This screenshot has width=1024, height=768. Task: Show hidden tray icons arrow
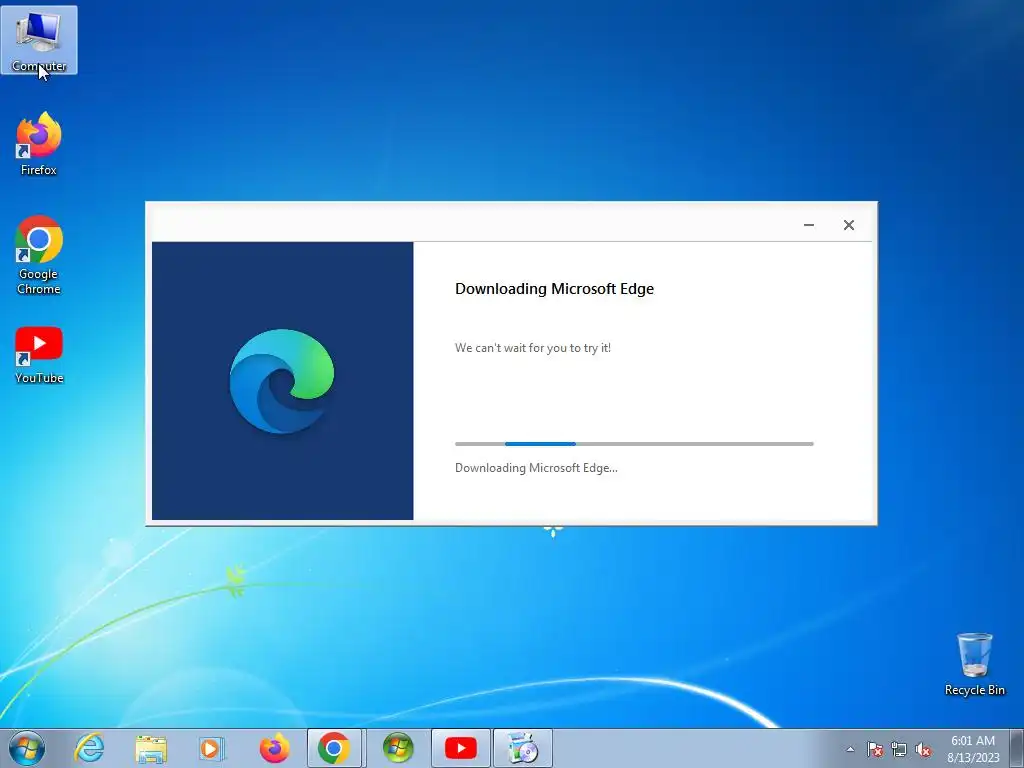850,749
